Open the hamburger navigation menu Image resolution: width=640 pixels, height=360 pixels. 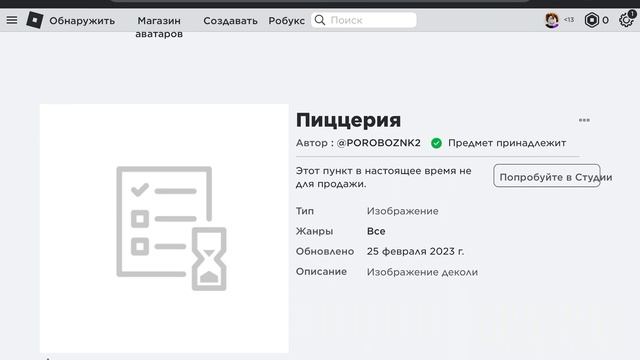click(12, 20)
